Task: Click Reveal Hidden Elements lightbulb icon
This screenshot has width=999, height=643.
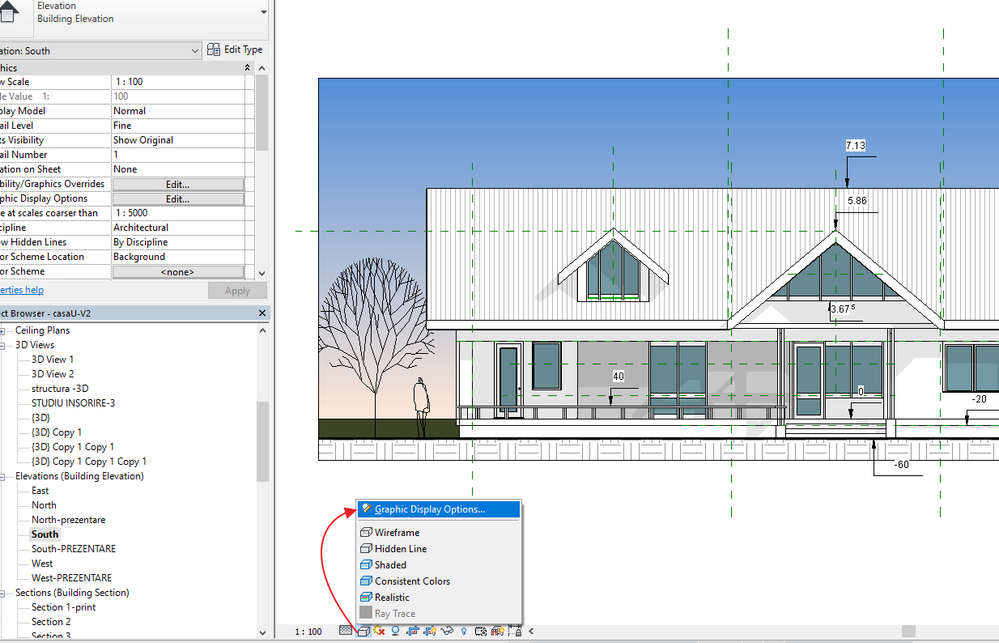Action: pyautogui.click(x=465, y=631)
